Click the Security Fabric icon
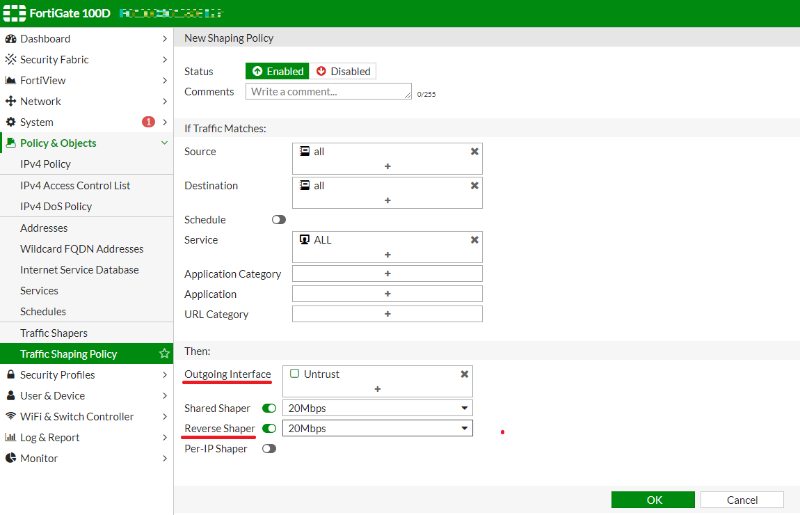Image resolution: width=800 pixels, height=515 pixels. pyautogui.click(x=11, y=60)
